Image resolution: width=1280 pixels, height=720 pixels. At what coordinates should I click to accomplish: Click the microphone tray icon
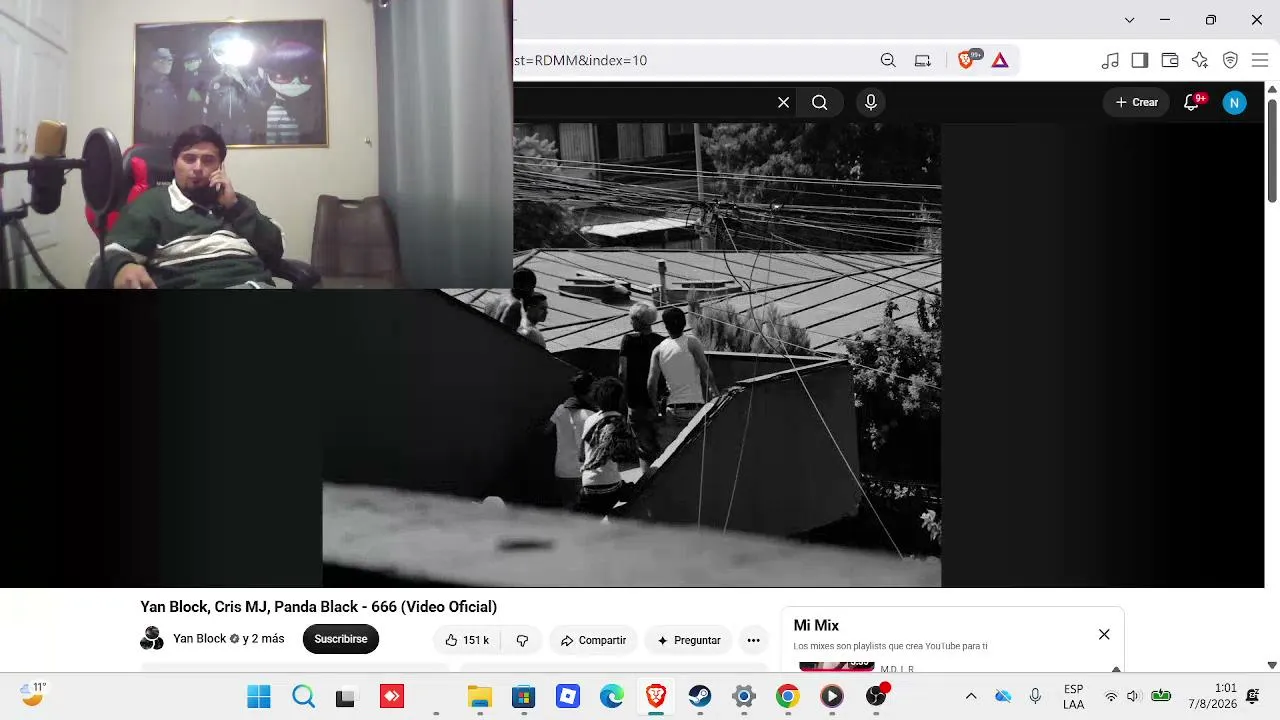(x=1035, y=696)
